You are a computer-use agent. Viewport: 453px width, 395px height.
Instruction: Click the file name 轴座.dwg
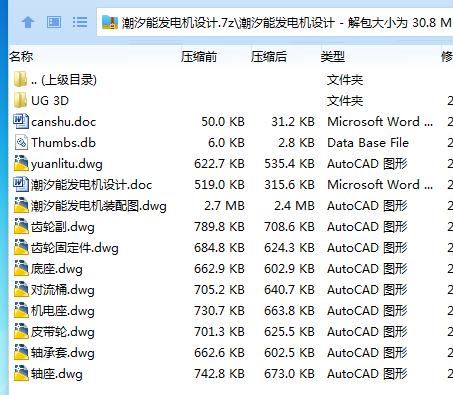click(57, 374)
